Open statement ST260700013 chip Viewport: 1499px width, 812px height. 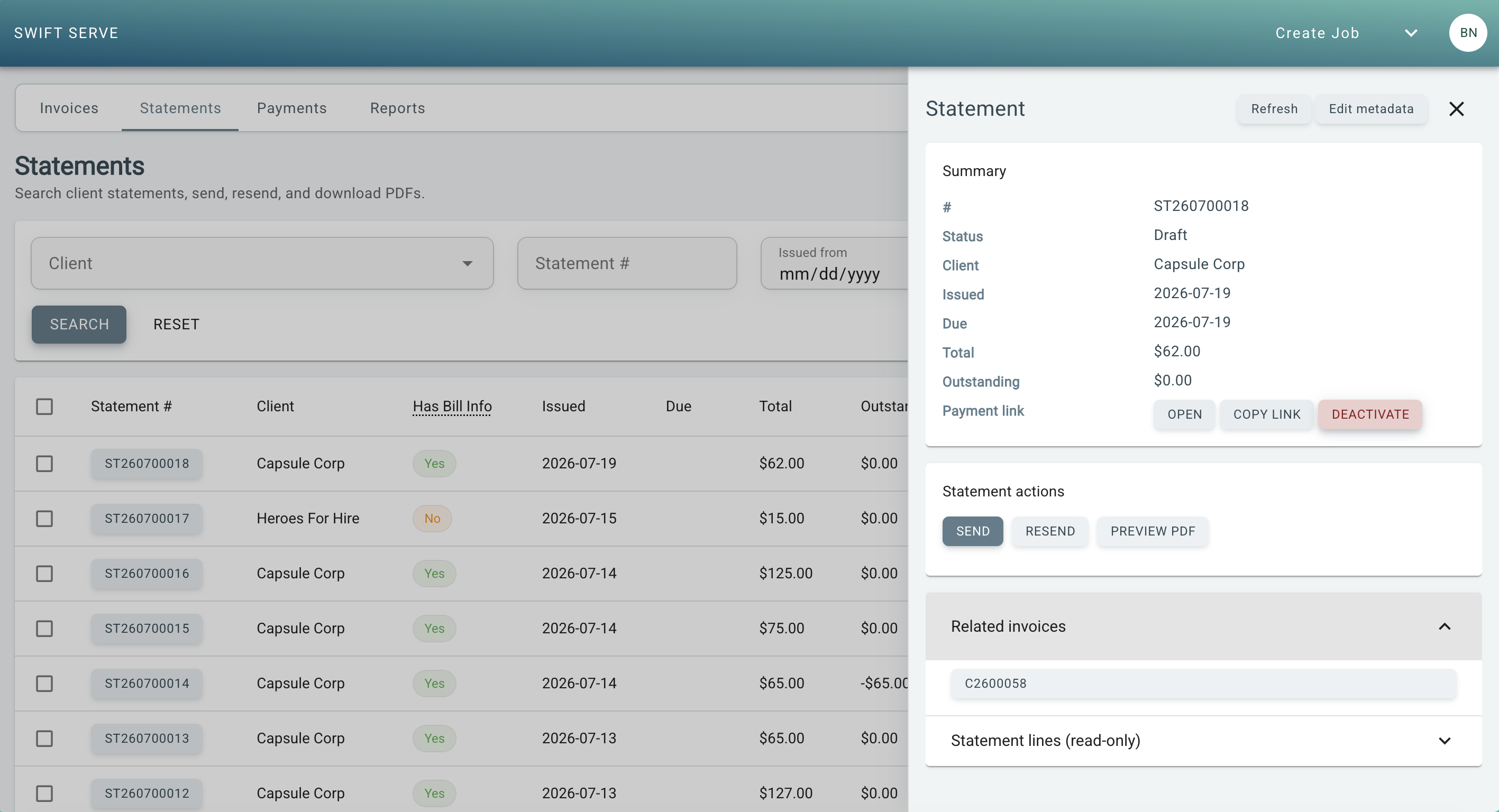(x=147, y=739)
